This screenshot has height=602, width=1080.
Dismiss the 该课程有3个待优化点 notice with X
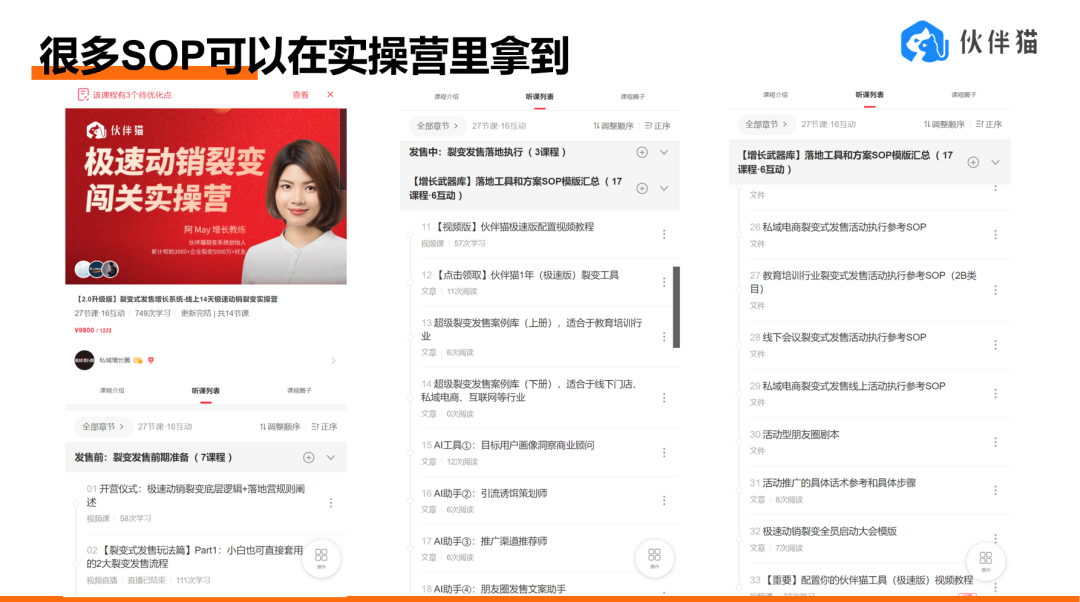tap(331, 94)
